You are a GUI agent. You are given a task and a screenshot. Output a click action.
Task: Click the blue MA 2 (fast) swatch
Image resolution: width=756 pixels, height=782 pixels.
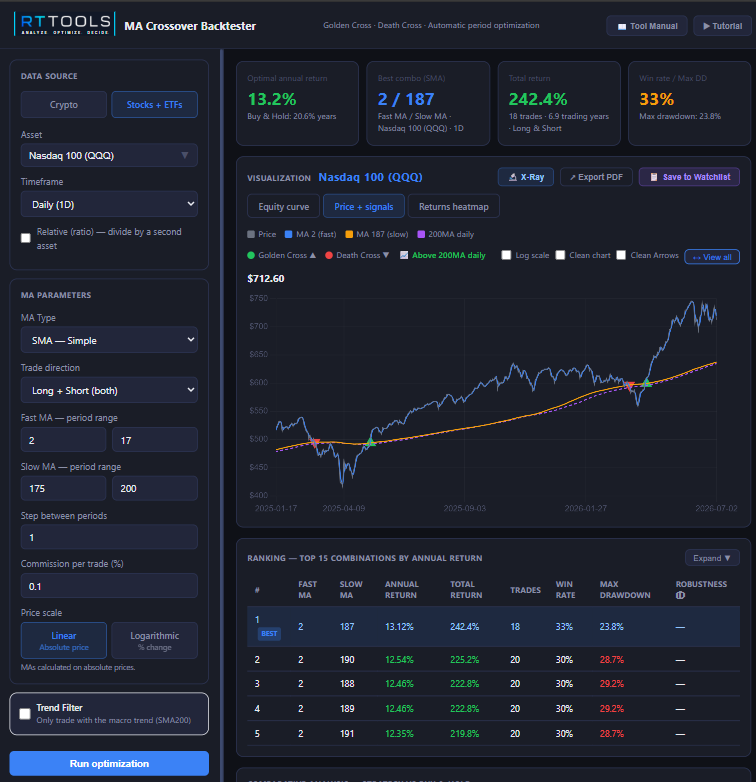289,234
